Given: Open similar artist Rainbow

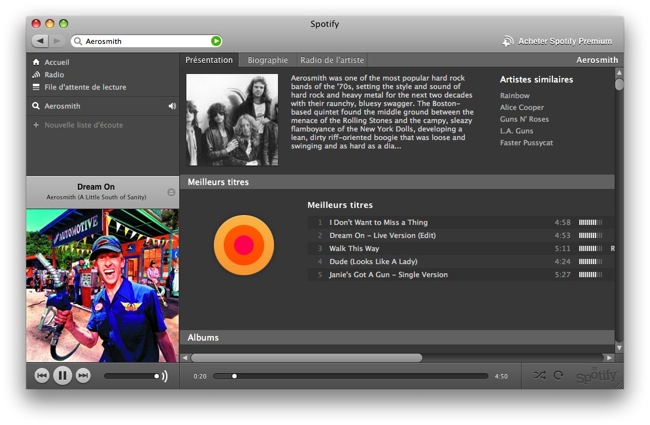Looking at the screenshot, I should 514,95.
